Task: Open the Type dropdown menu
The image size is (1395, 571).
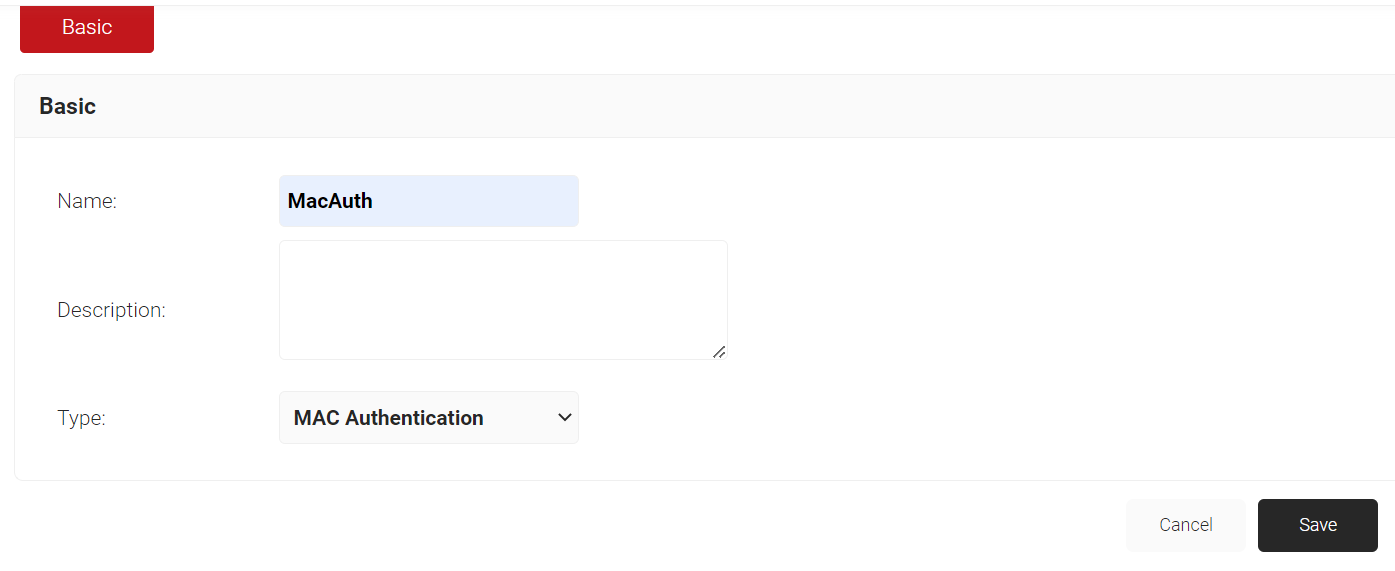Action: coord(429,418)
